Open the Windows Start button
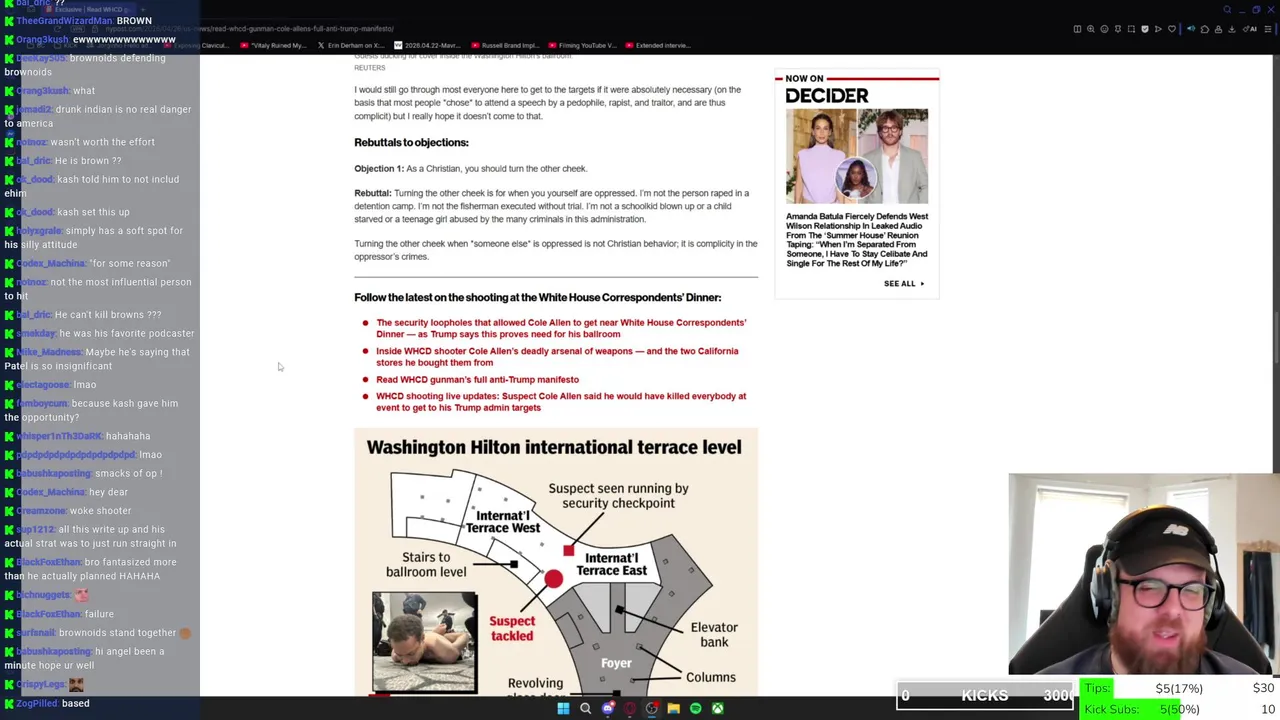The height and width of the screenshot is (720, 1280). (x=563, y=708)
